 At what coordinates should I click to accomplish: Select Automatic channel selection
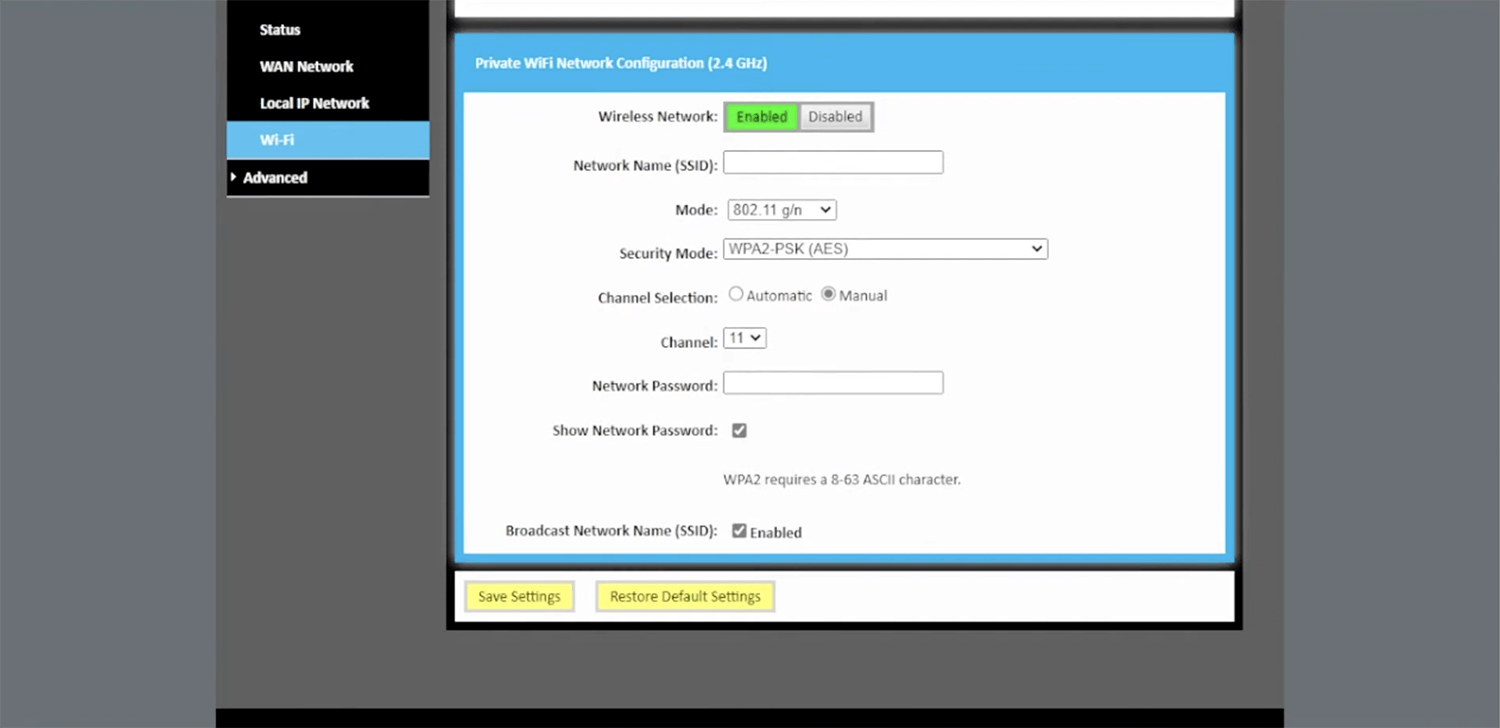pyautogui.click(x=736, y=294)
